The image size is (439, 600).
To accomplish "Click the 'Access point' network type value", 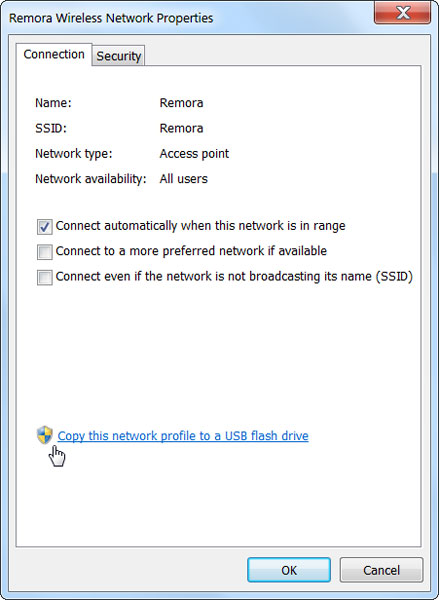I will click(x=194, y=154).
